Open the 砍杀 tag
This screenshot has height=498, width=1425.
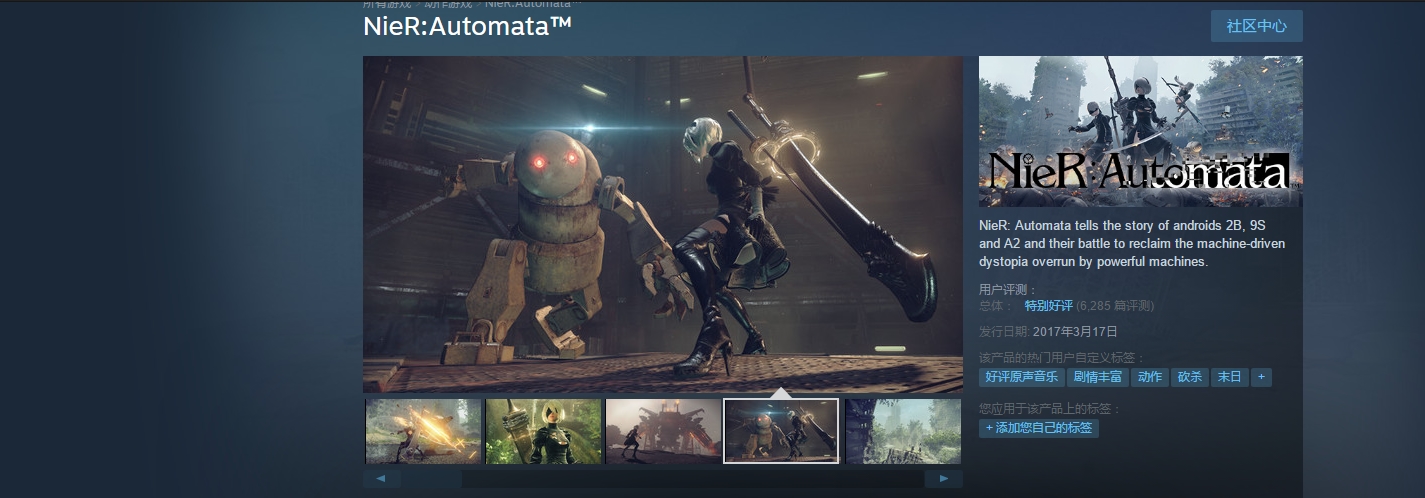point(1190,377)
